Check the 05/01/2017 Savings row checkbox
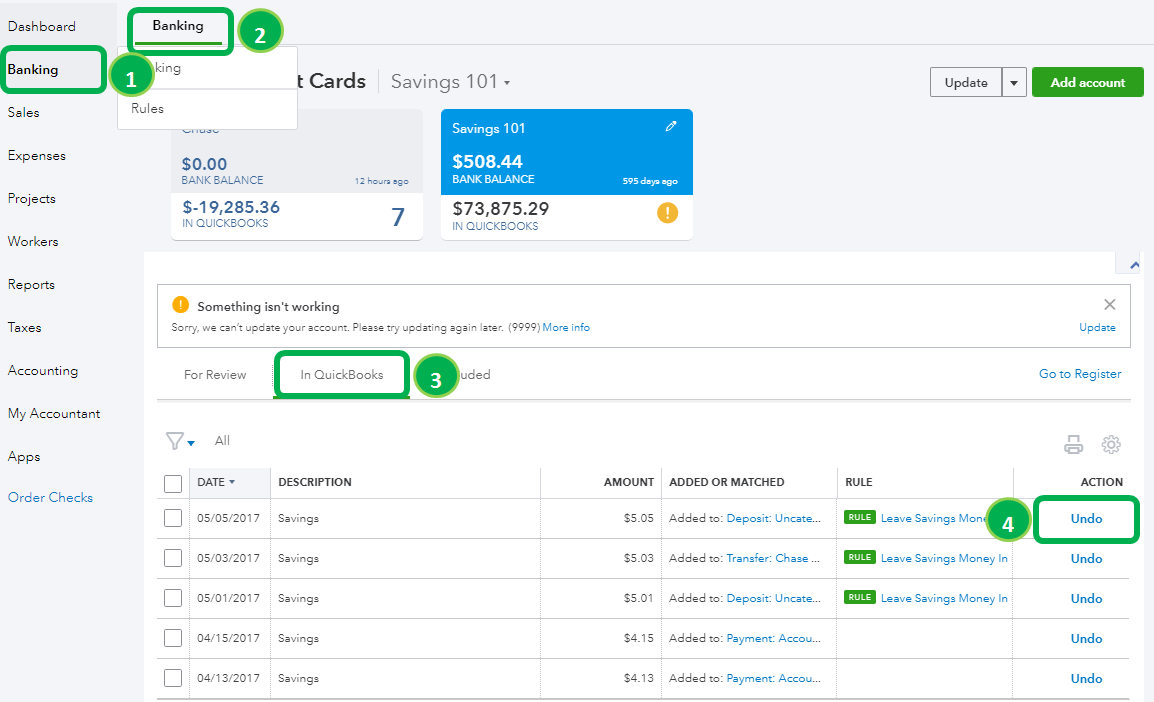Image resolution: width=1154 pixels, height=702 pixels. click(173, 598)
